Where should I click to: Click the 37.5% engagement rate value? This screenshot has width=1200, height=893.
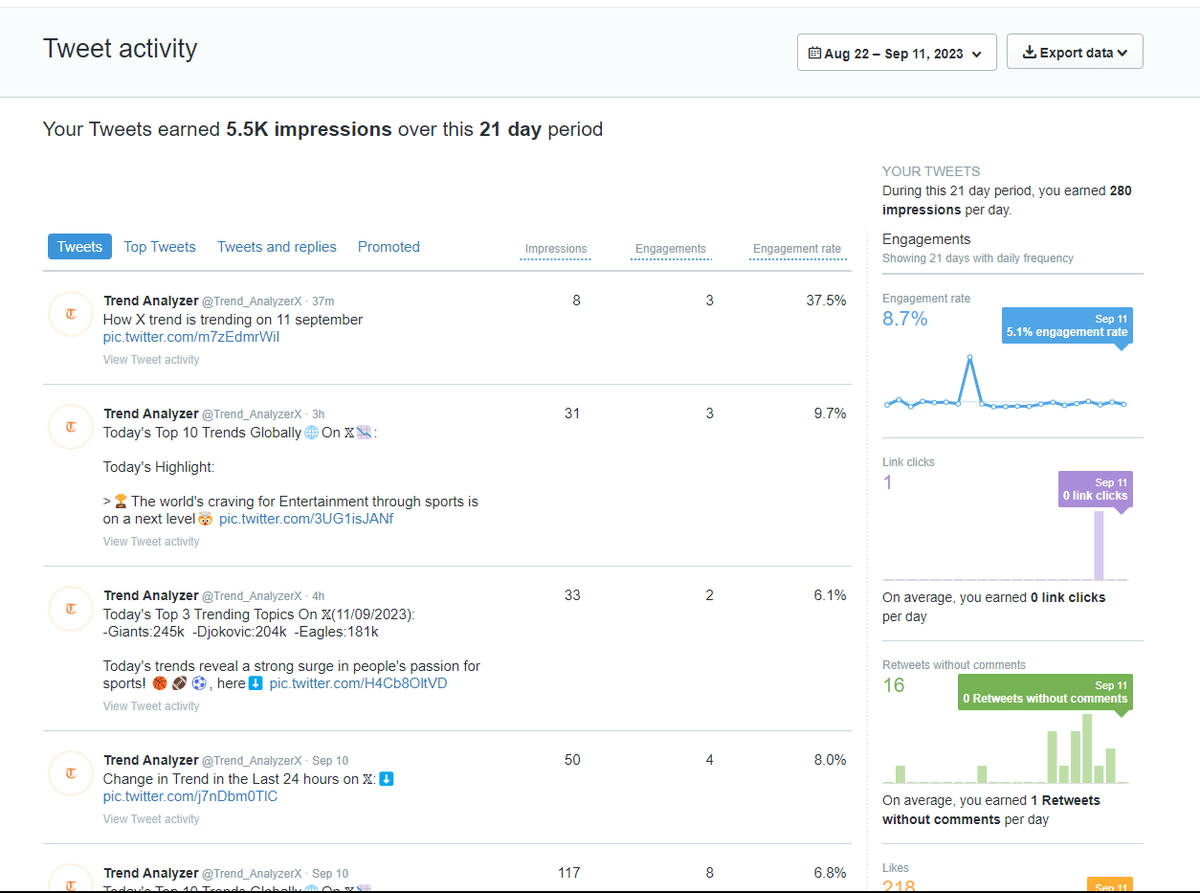[826, 300]
